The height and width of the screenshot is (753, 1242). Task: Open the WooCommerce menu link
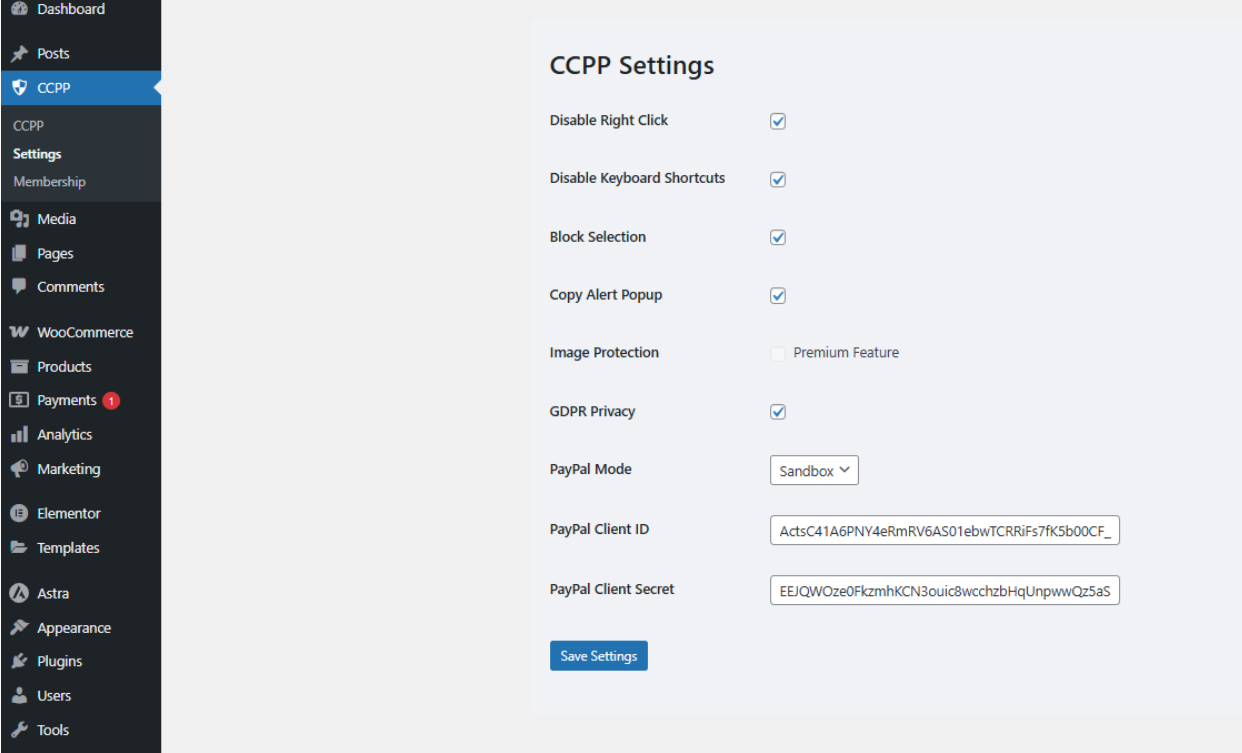coord(85,332)
